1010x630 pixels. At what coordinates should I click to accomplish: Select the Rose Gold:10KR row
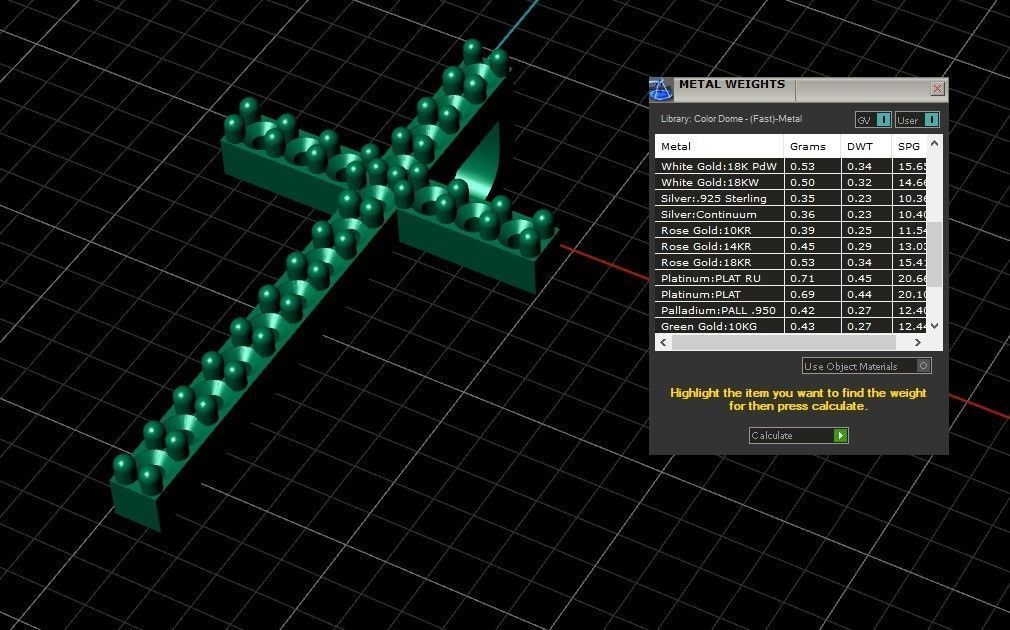[790, 230]
